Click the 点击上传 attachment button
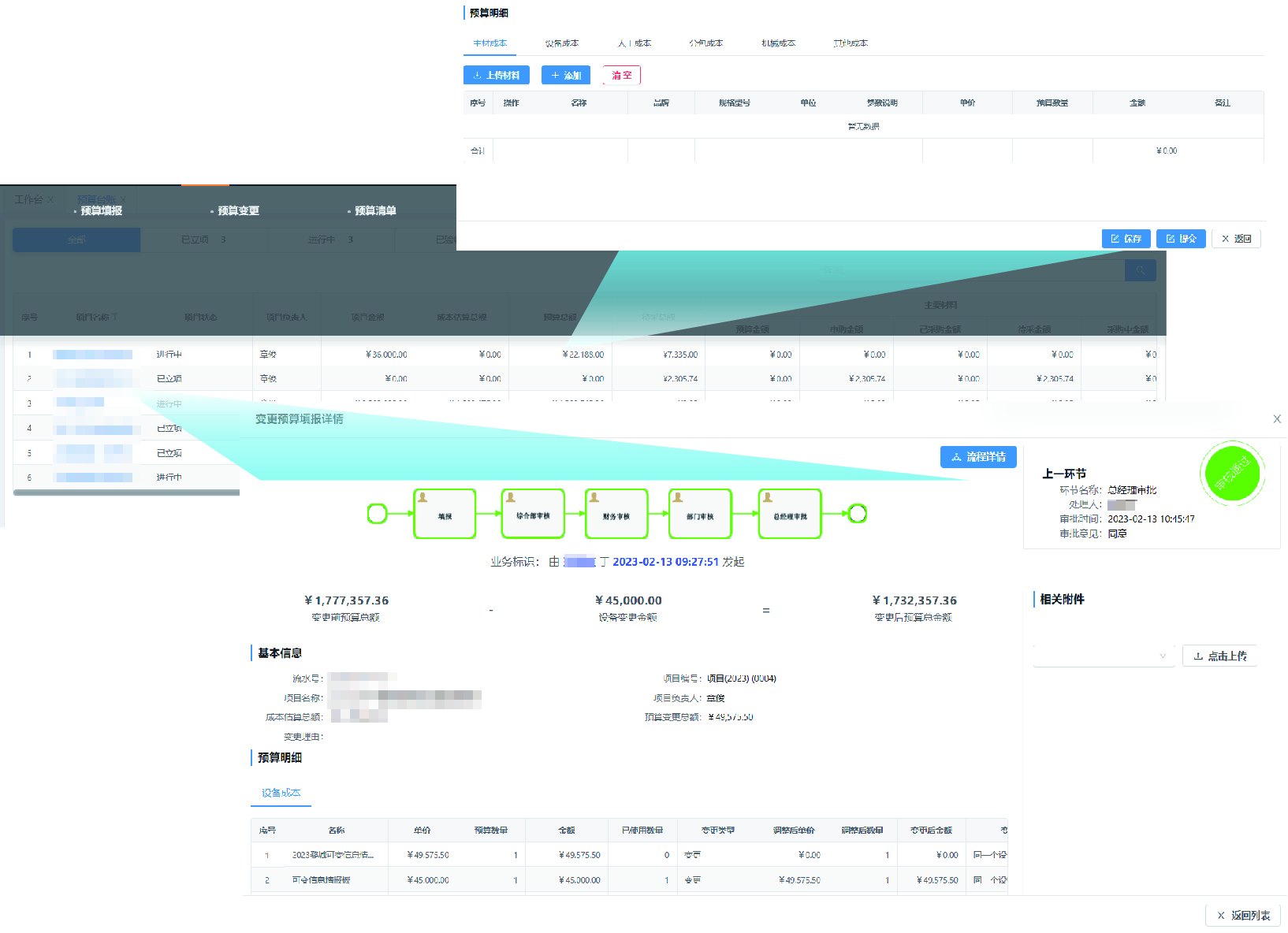Screen dimensions: 1288x933 pyautogui.click(x=1219, y=656)
